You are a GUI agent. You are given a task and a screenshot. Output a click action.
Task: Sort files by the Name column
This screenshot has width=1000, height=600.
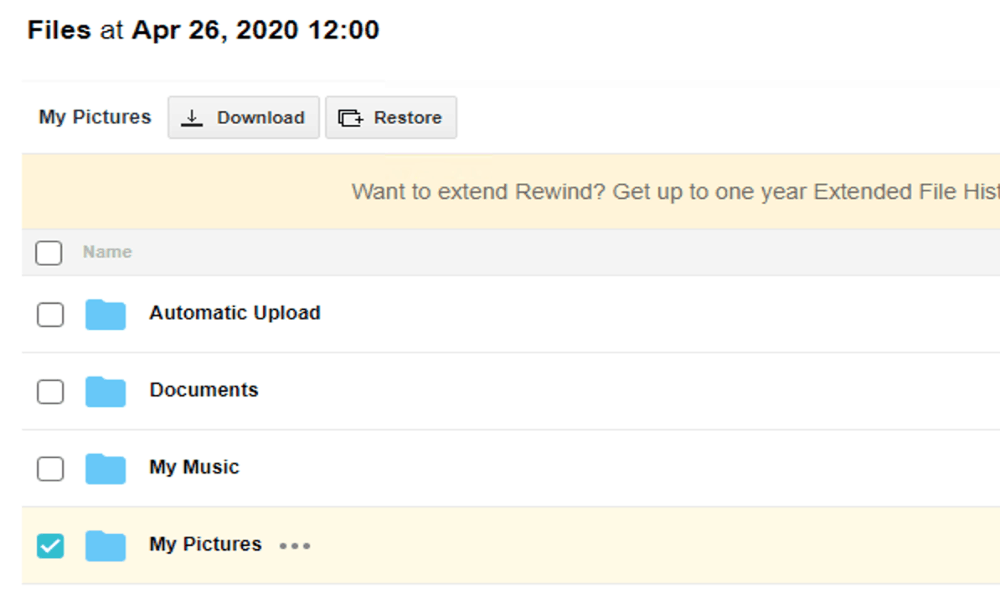point(107,252)
